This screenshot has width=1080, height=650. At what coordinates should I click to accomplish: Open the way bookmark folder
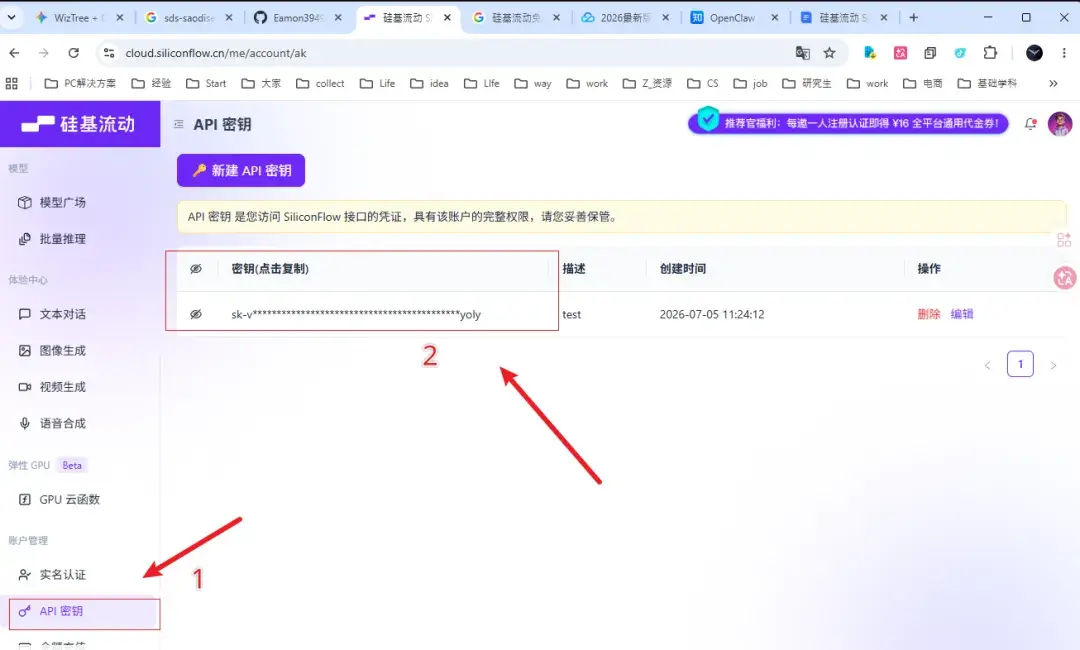[533, 83]
